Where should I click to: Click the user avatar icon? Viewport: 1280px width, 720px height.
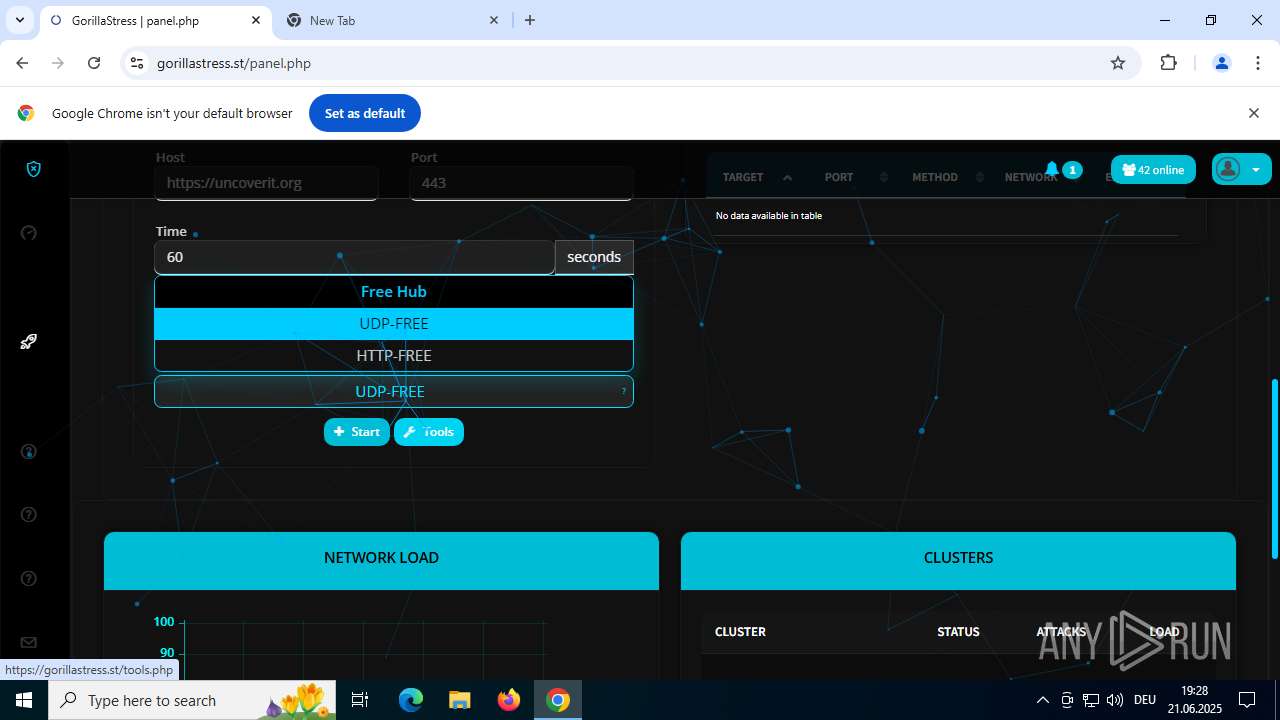(1229, 169)
